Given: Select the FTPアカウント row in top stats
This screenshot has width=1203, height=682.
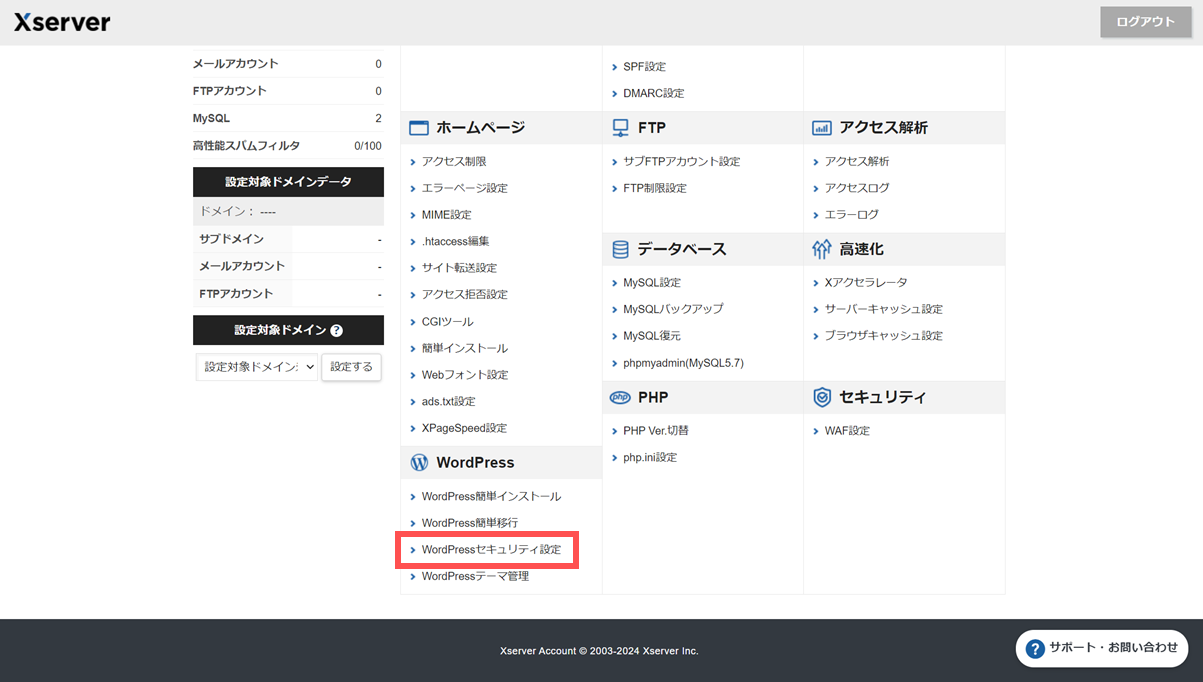Looking at the screenshot, I should pos(288,91).
